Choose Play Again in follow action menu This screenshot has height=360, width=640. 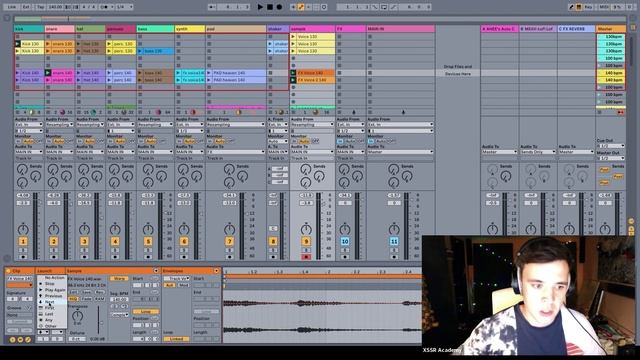coord(55,290)
